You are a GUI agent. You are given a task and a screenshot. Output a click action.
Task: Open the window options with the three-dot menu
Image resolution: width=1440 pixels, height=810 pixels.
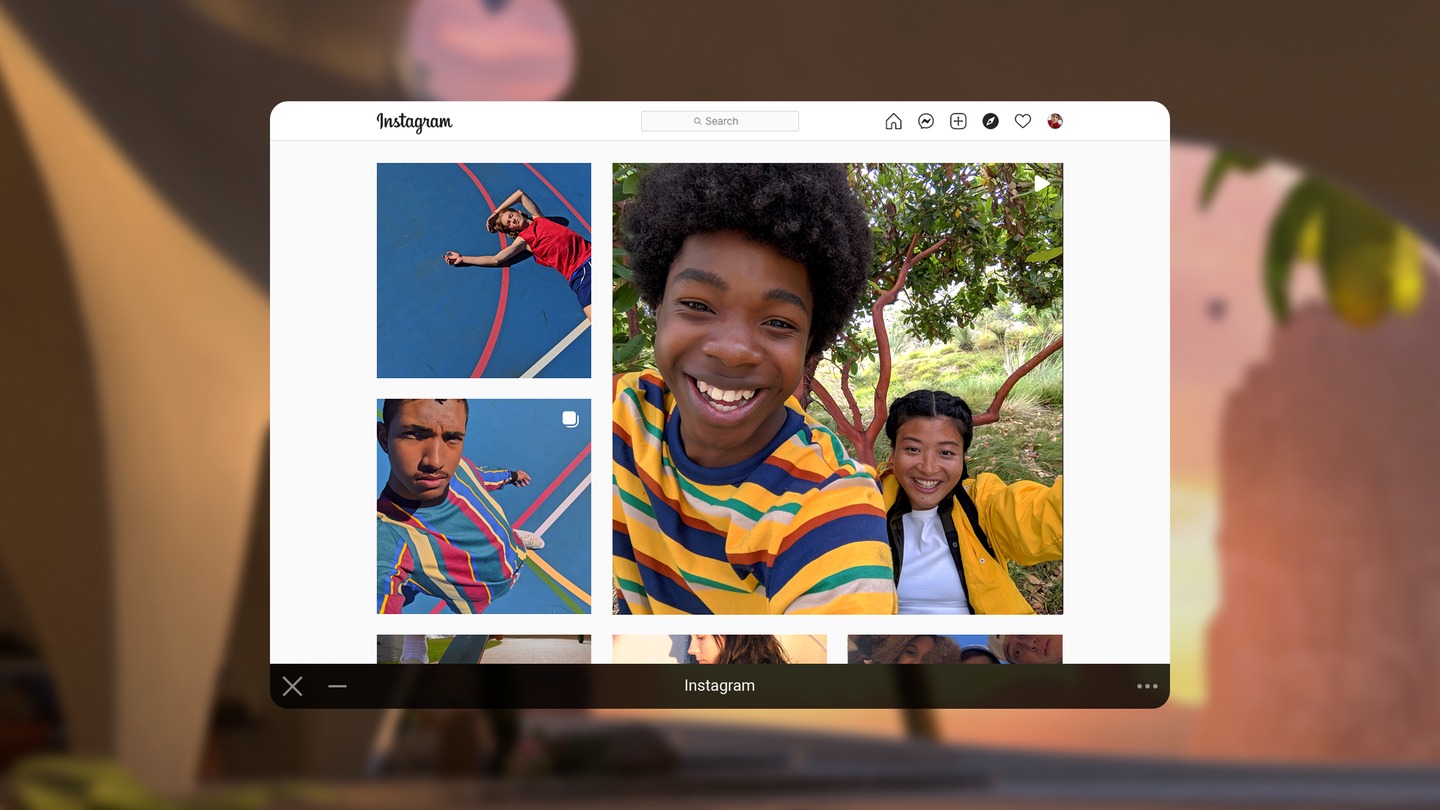coord(1147,686)
